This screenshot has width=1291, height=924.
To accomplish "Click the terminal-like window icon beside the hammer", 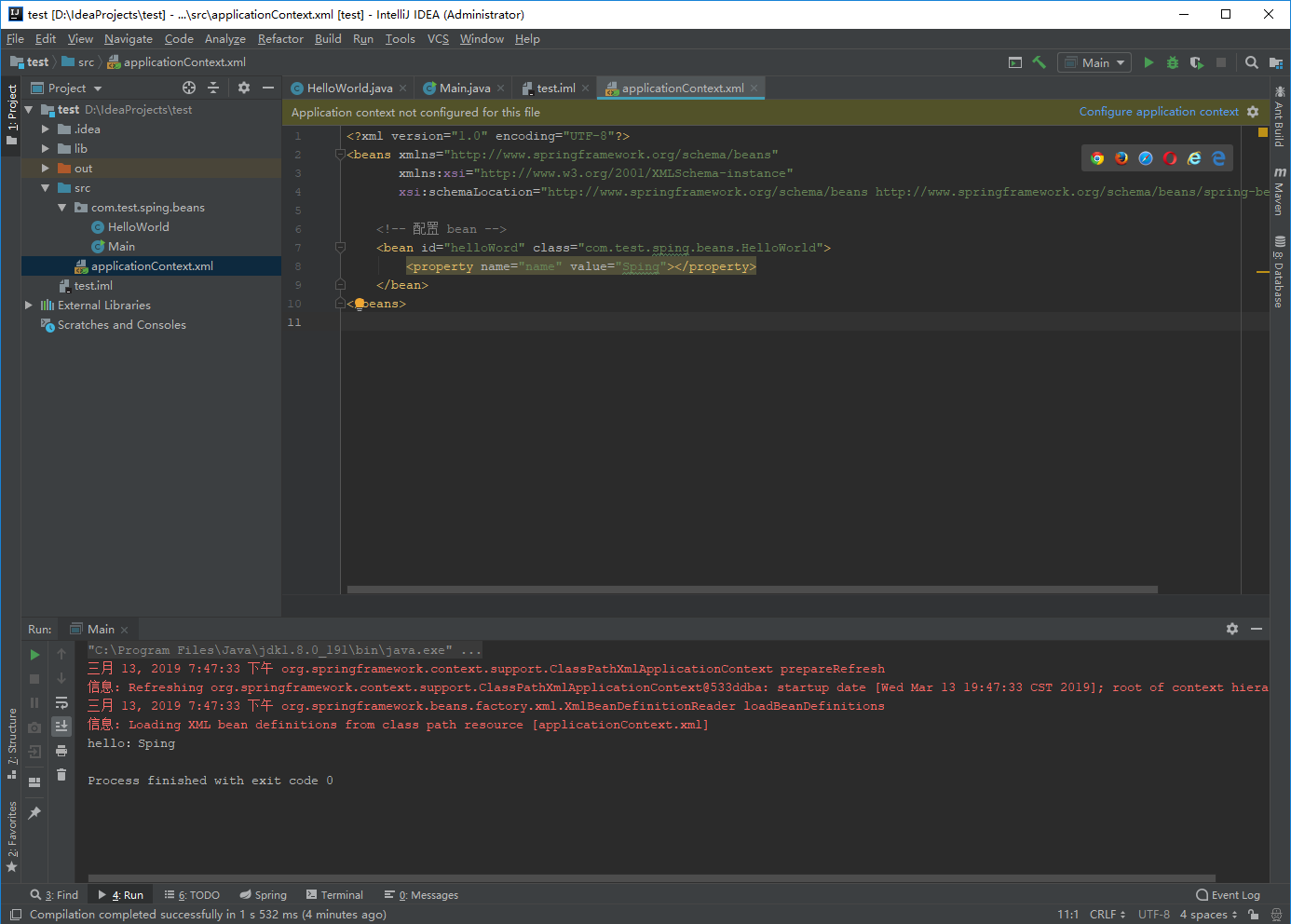I will pos(1015,62).
